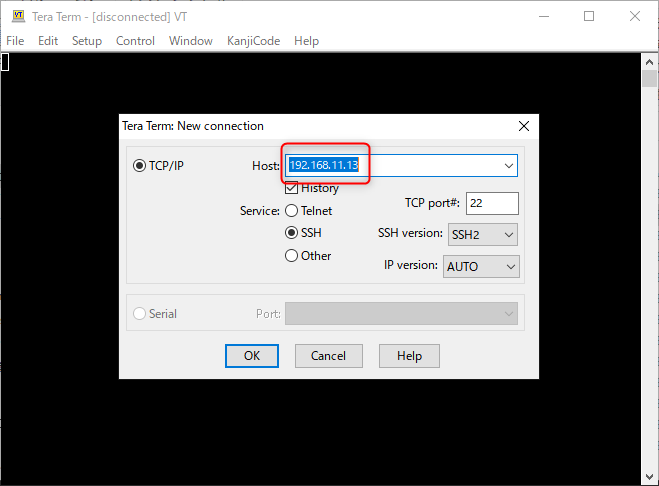Image resolution: width=659 pixels, height=486 pixels.
Task: Click the Cancel button
Action: point(328,355)
